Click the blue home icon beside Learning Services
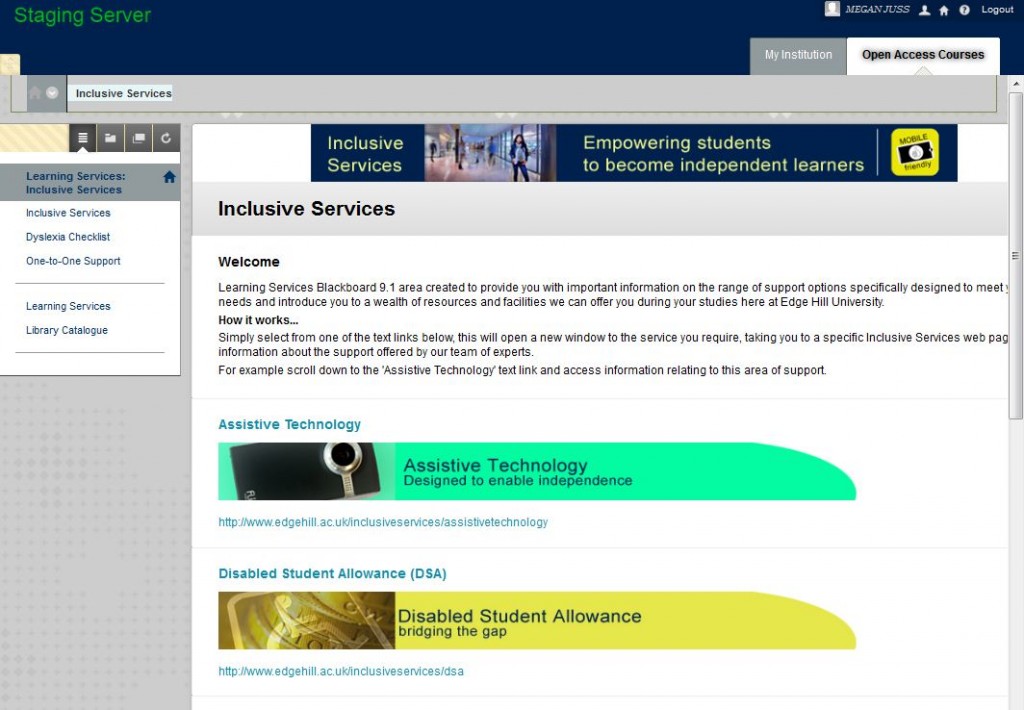The height and width of the screenshot is (710, 1024). pyautogui.click(x=169, y=177)
